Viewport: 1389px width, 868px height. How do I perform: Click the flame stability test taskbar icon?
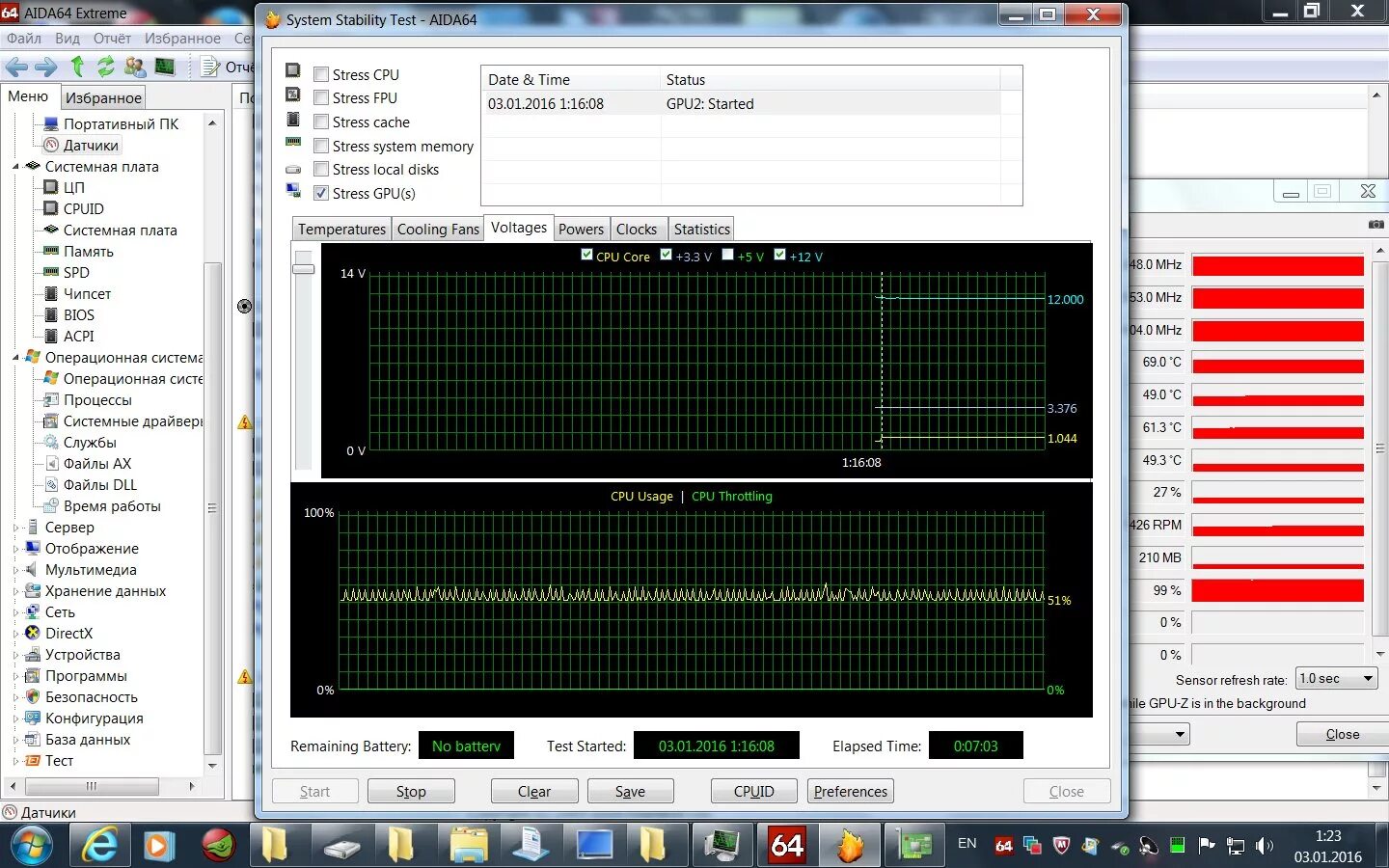click(851, 846)
